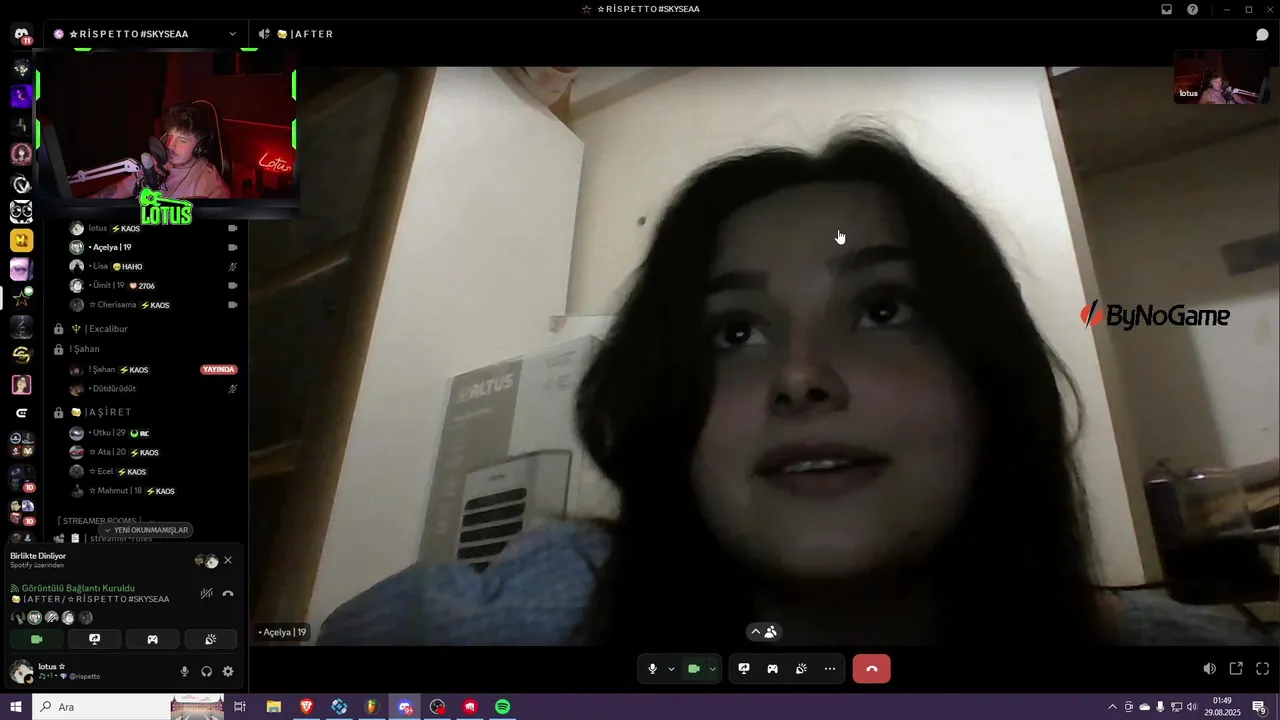Image resolution: width=1280 pixels, height=720 pixels.
Task: Open Windows Start menu
Action: tap(15, 707)
